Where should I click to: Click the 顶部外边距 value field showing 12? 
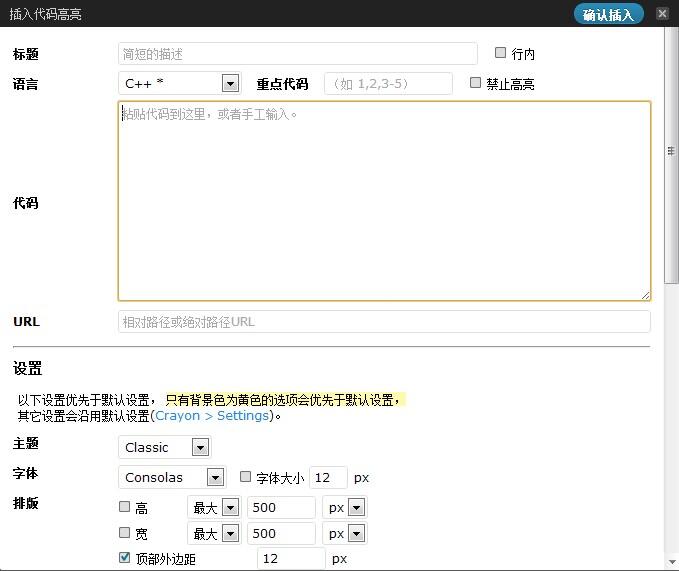point(291,558)
